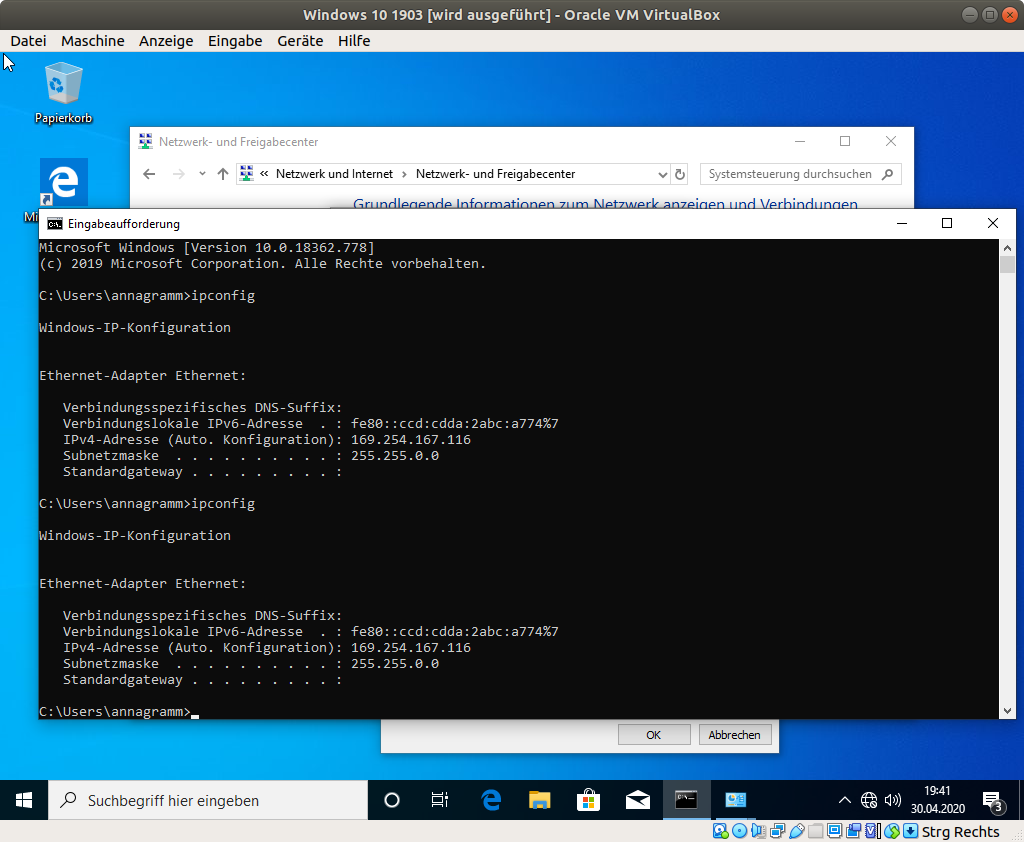Click the VirtualBox hard disk activity indicator
This screenshot has width=1024, height=842.
[720, 831]
